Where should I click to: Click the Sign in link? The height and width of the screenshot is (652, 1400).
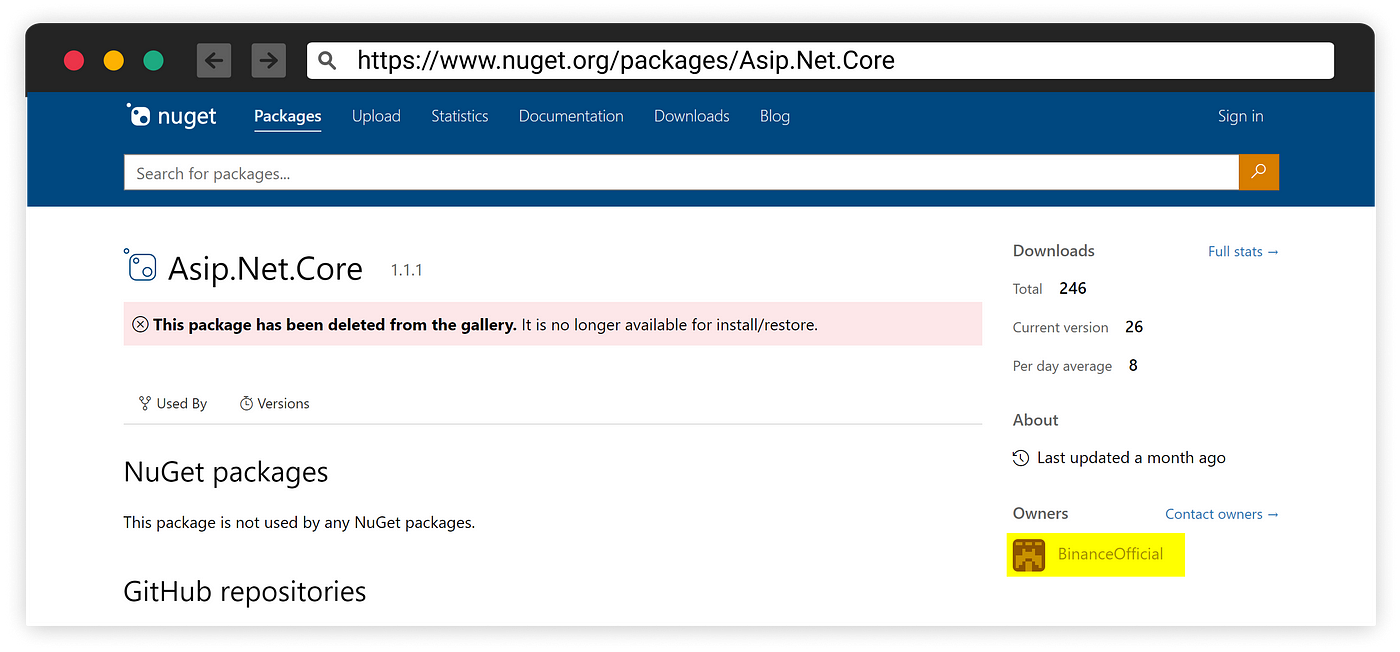pos(1241,116)
